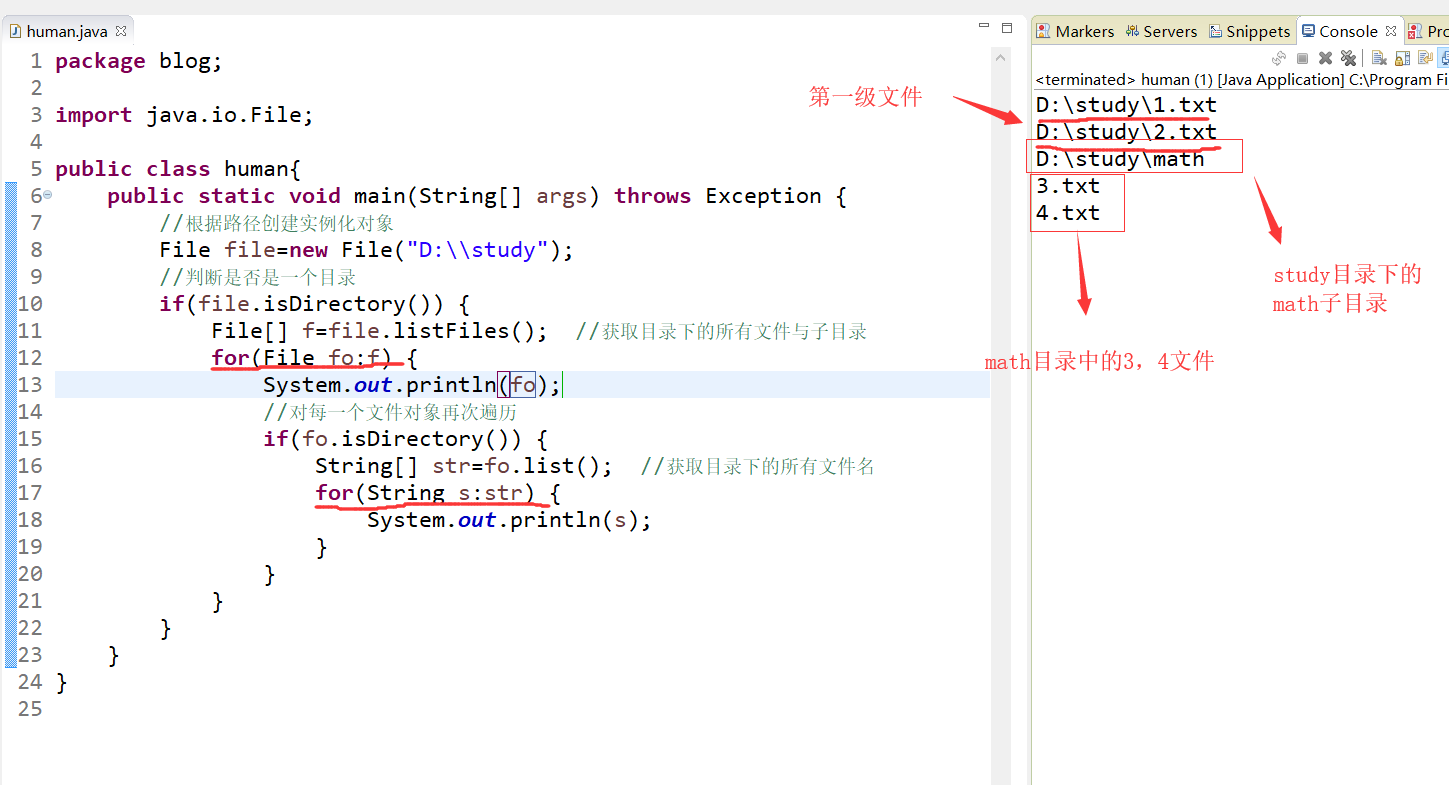Click the Pin Console icon
This screenshot has width=1449, height=785.
point(1444,58)
